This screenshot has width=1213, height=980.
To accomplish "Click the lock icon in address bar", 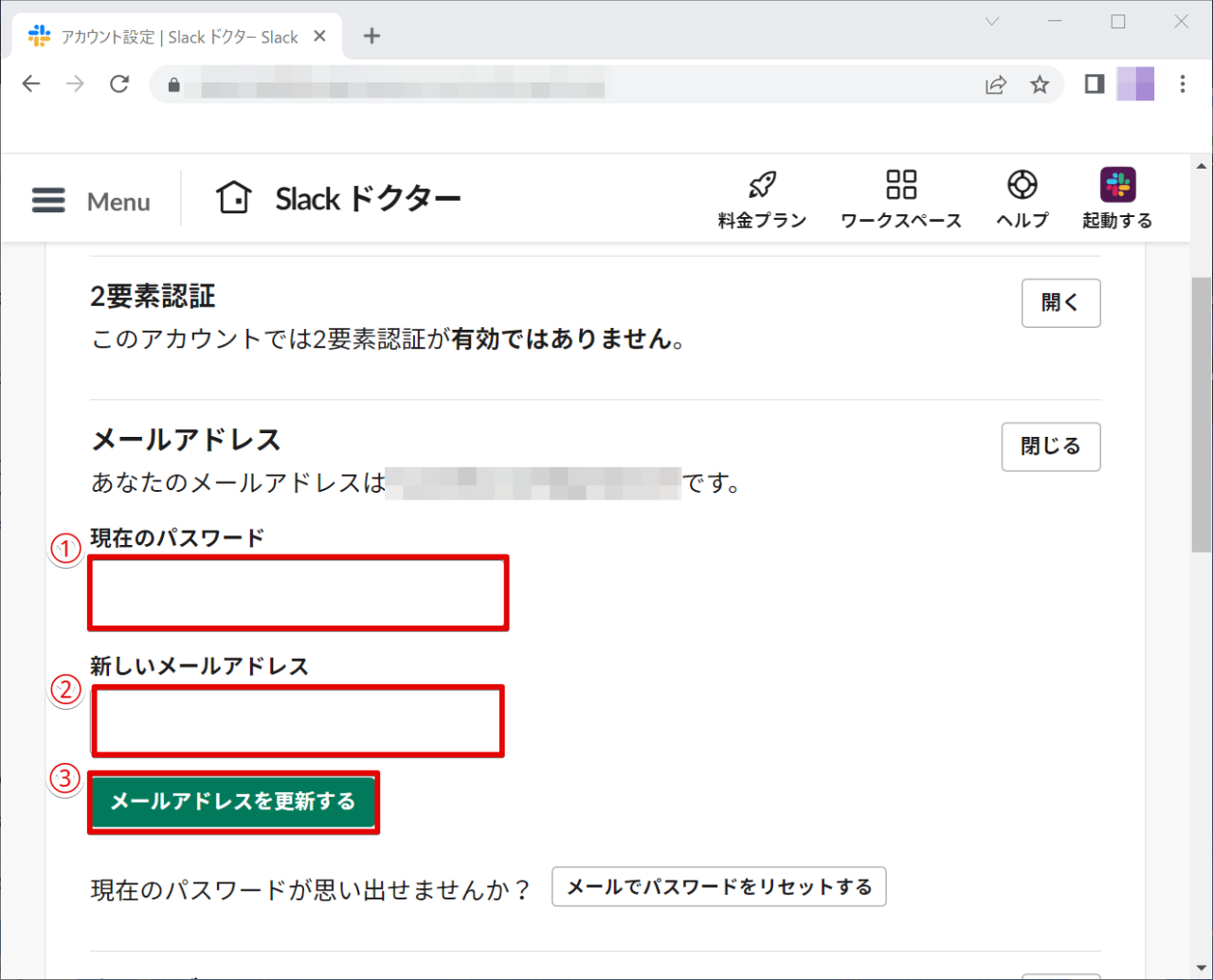I will [173, 85].
